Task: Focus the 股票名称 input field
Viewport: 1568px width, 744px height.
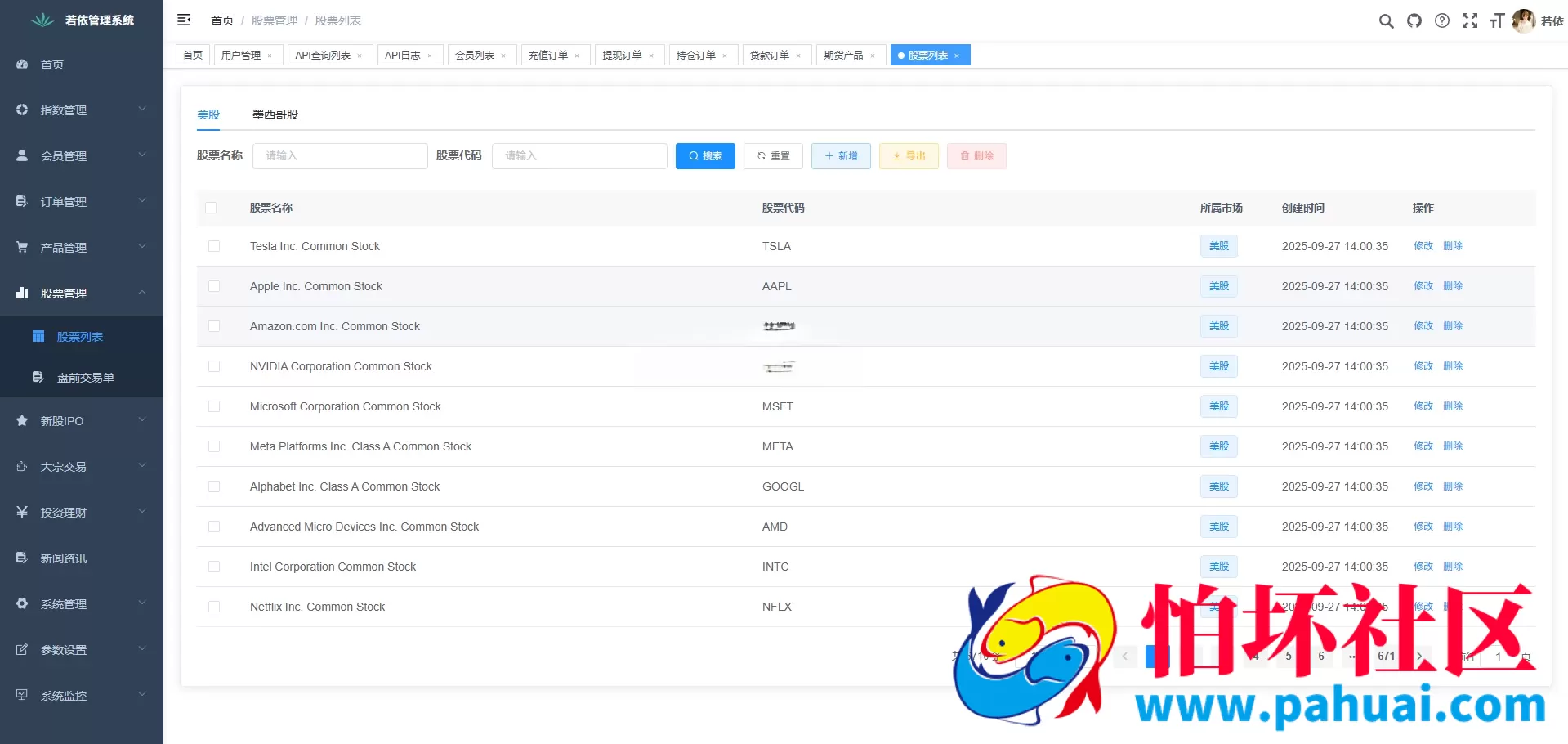Action: pyautogui.click(x=340, y=156)
